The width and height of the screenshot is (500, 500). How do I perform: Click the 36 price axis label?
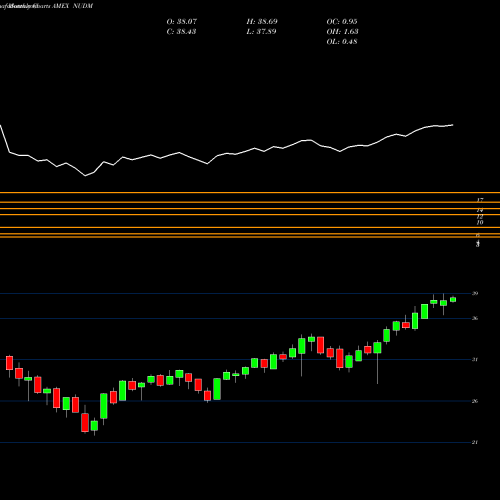pos(475,318)
